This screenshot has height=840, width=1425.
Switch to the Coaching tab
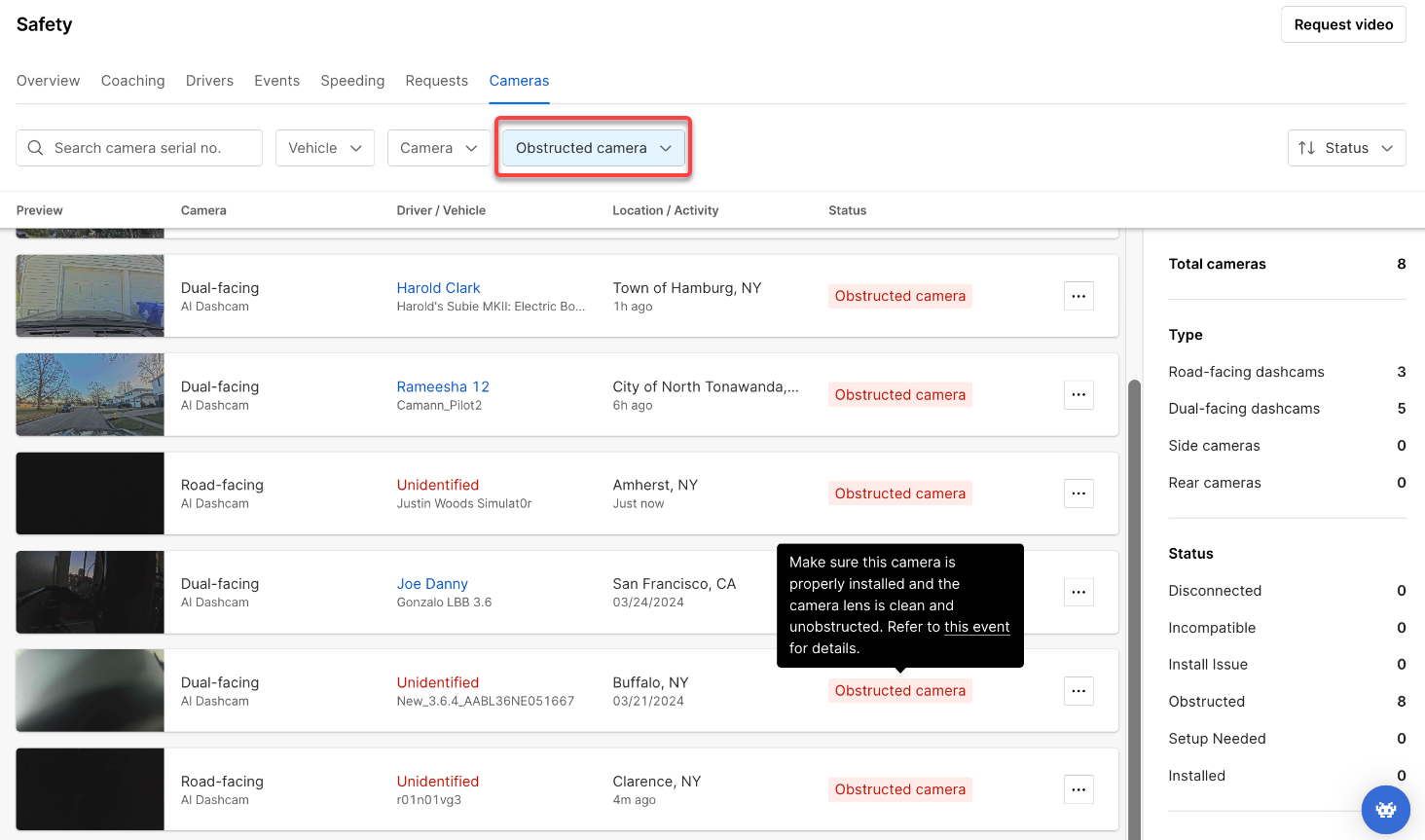(133, 81)
